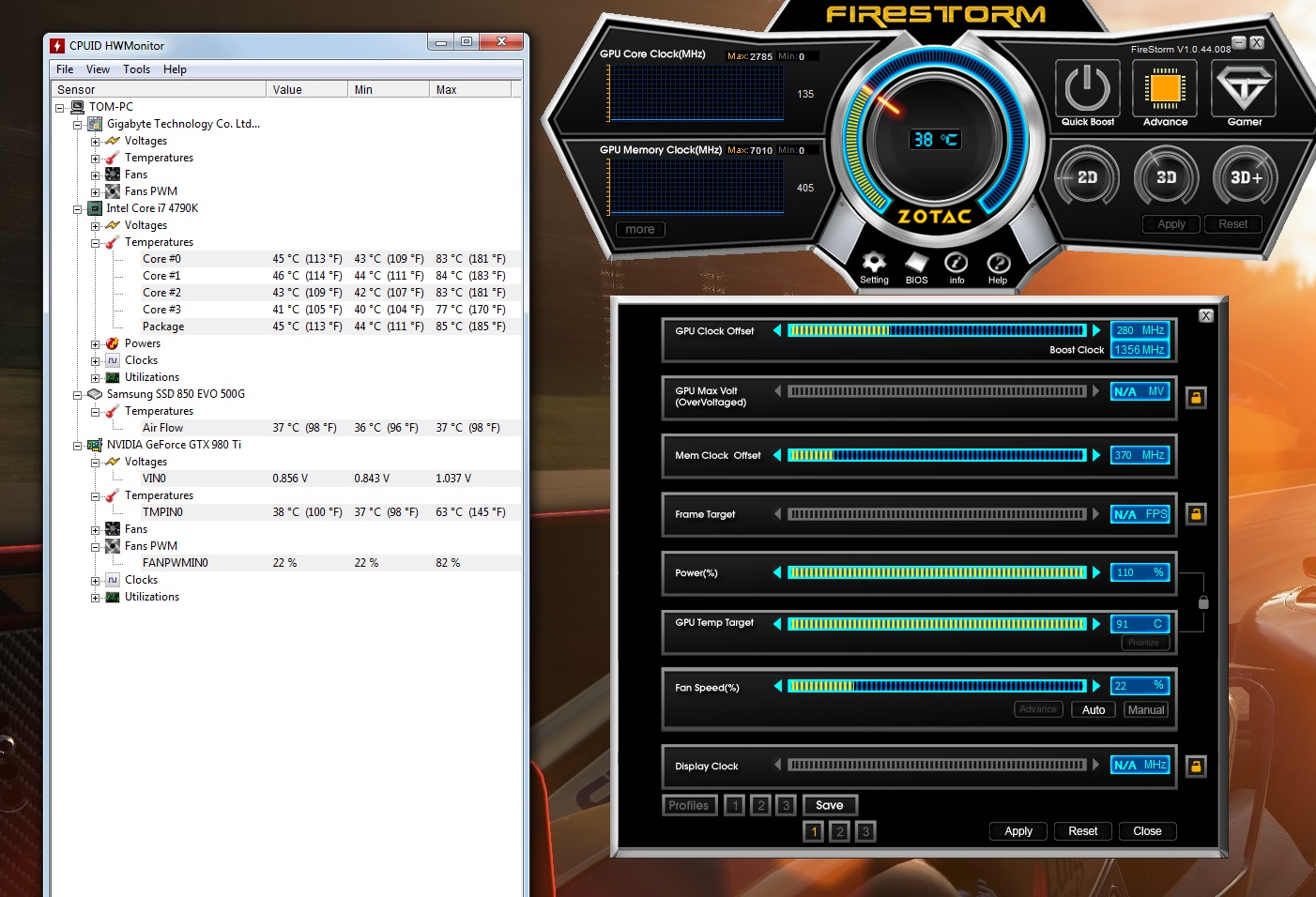Click the Mem Clock Offset slider bar
The width and height of the screenshot is (1316, 897).
[x=937, y=455]
